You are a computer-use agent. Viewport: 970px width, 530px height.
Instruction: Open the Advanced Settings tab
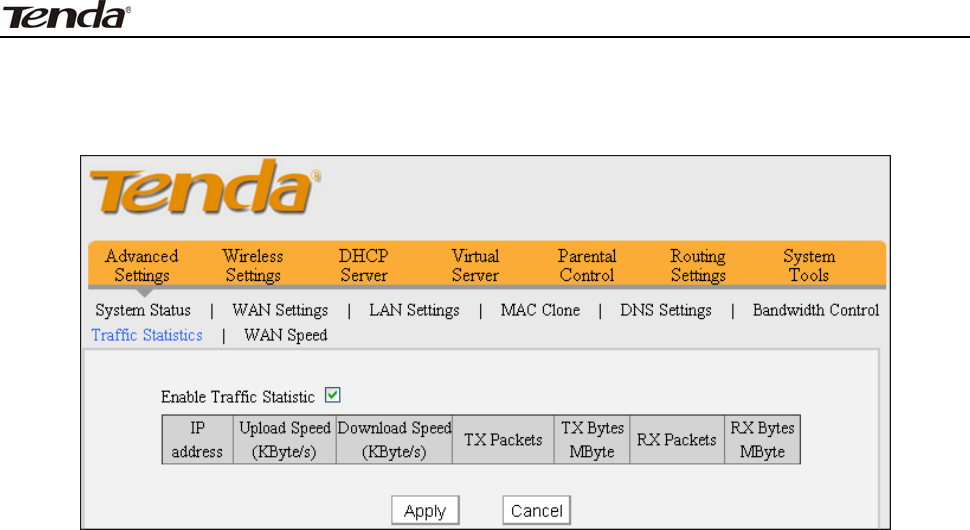tap(142, 265)
